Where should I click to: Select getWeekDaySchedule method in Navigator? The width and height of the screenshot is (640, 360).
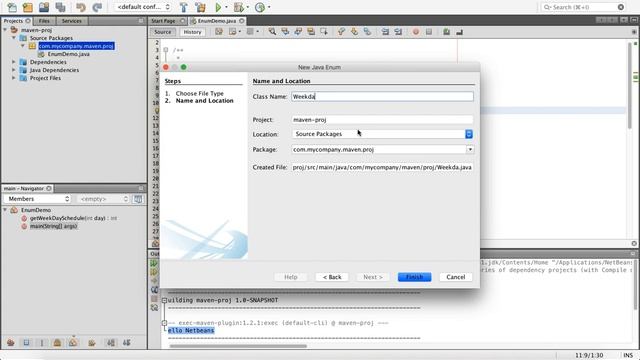click(x=69, y=218)
